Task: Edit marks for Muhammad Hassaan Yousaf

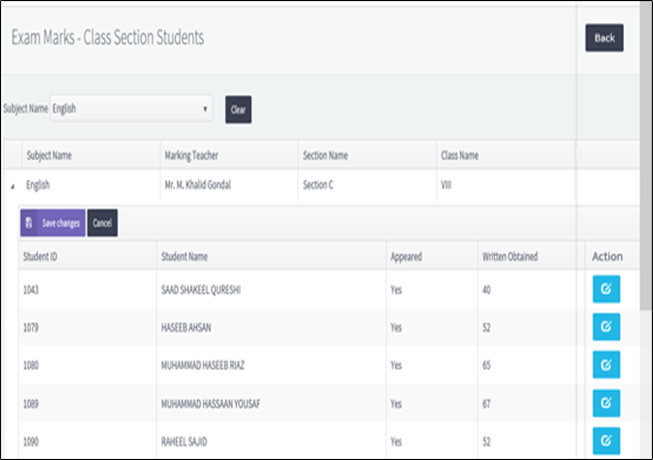Action: (x=606, y=401)
